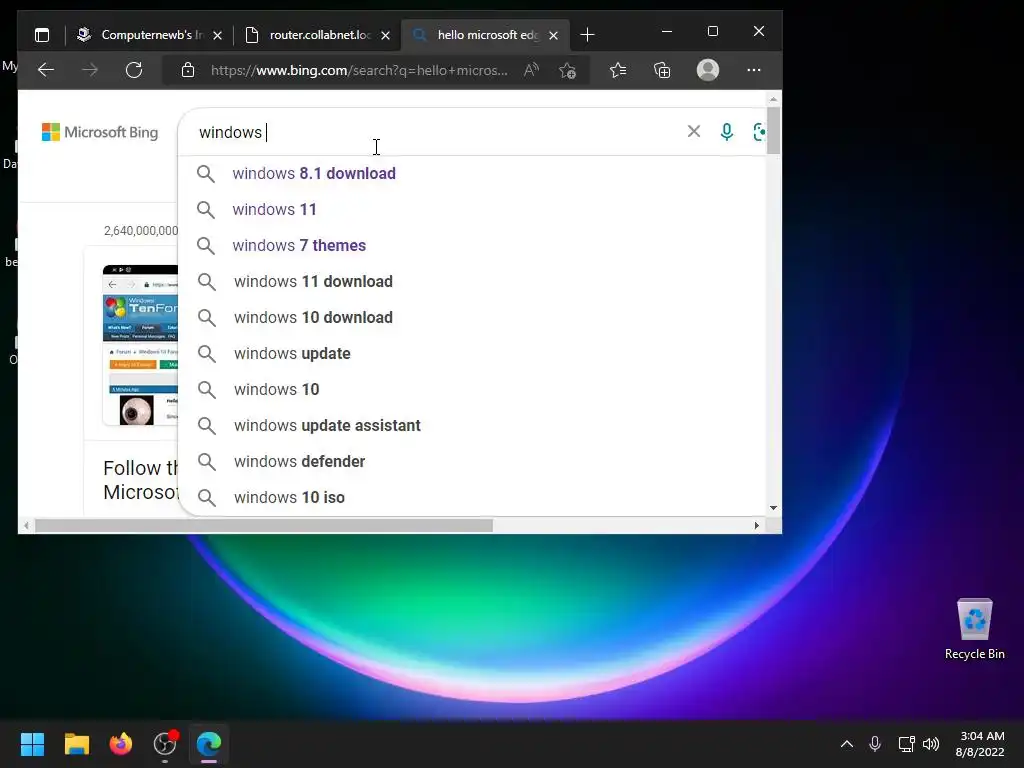This screenshot has height=768, width=1024.
Task: Go back to previous page
Action: pyautogui.click(x=46, y=70)
